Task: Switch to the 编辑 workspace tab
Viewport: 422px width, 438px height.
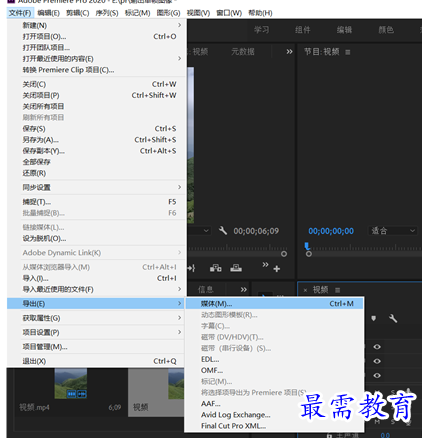Action: coord(344,30)
